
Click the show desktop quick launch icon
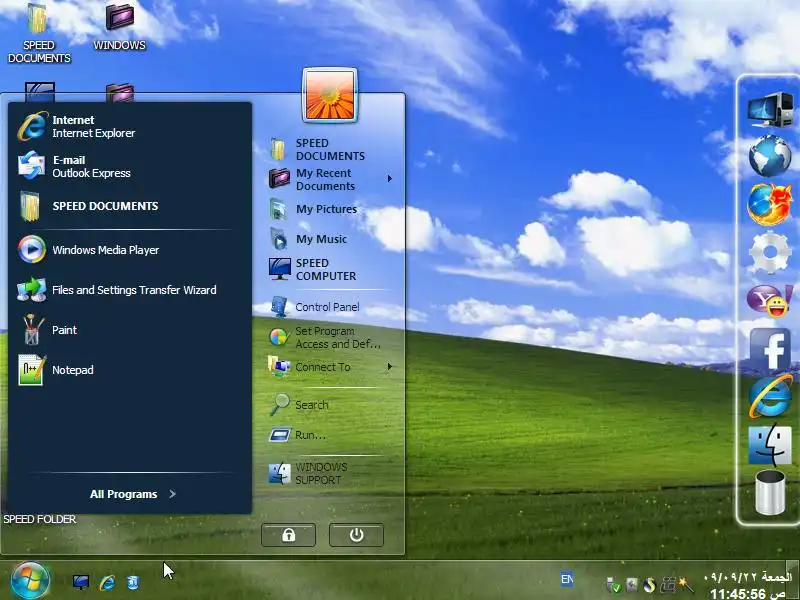(x=81, y=582)
